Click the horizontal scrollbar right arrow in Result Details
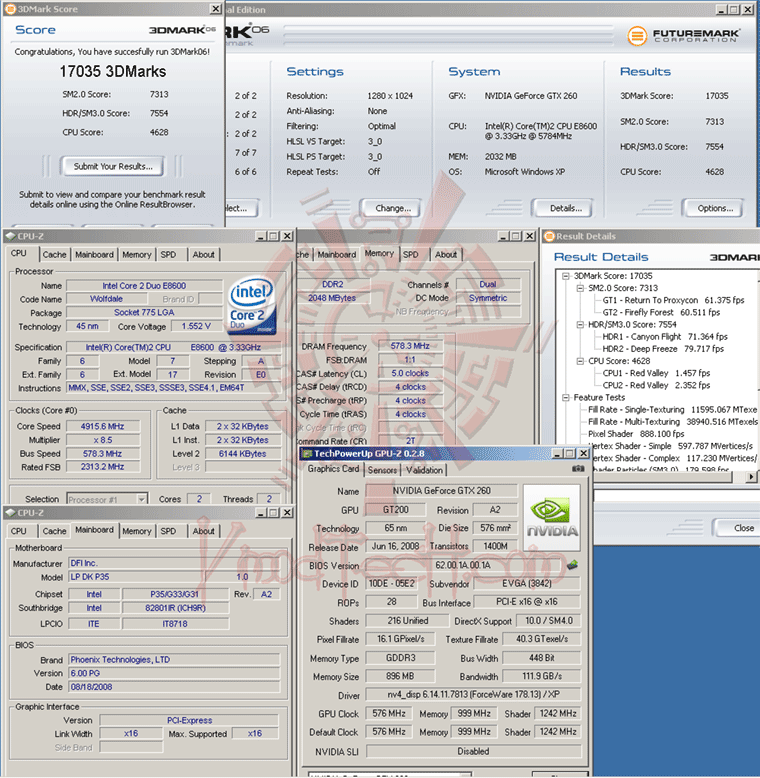Image resolution: width=760 pixels, height=778 pixels. 751,477
